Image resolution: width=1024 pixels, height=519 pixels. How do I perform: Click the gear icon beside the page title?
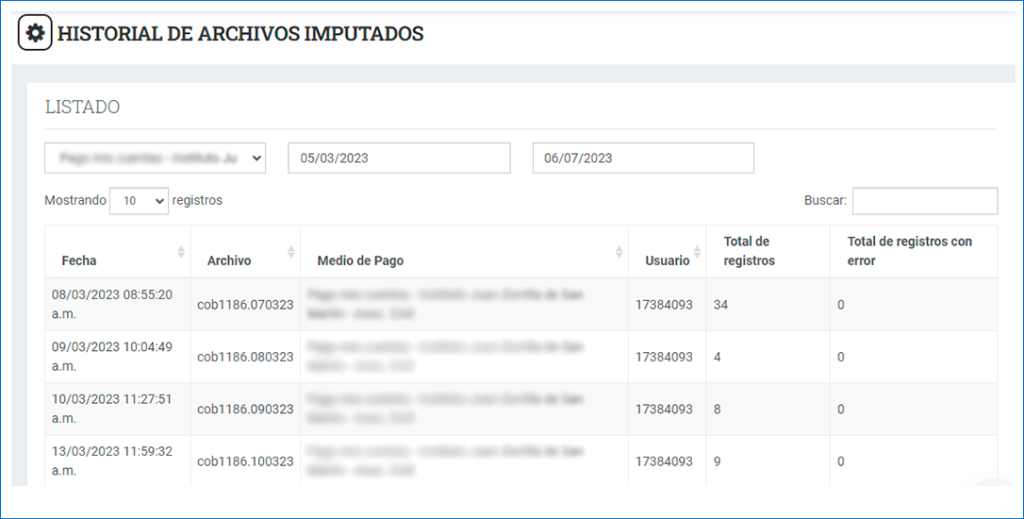(35, 34)
